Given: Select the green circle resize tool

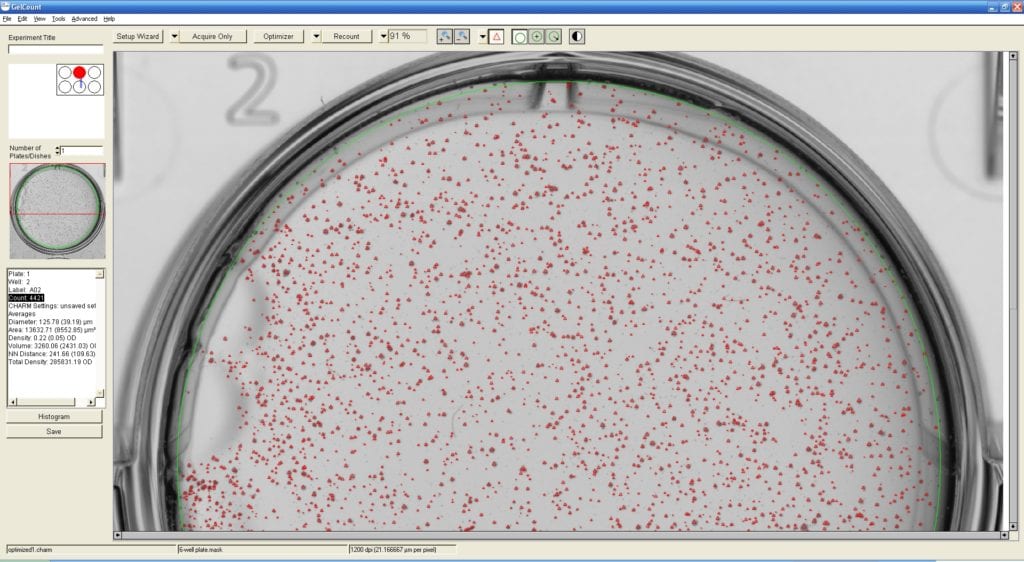Looking at the screenshot, I should point(554,36).
